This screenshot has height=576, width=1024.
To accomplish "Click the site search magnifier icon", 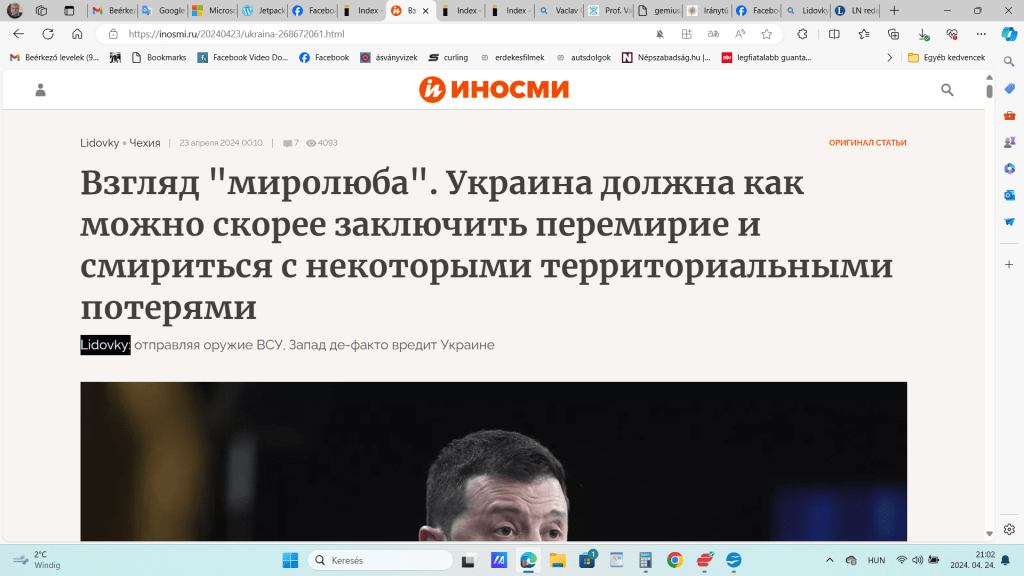I will [947, 90].
